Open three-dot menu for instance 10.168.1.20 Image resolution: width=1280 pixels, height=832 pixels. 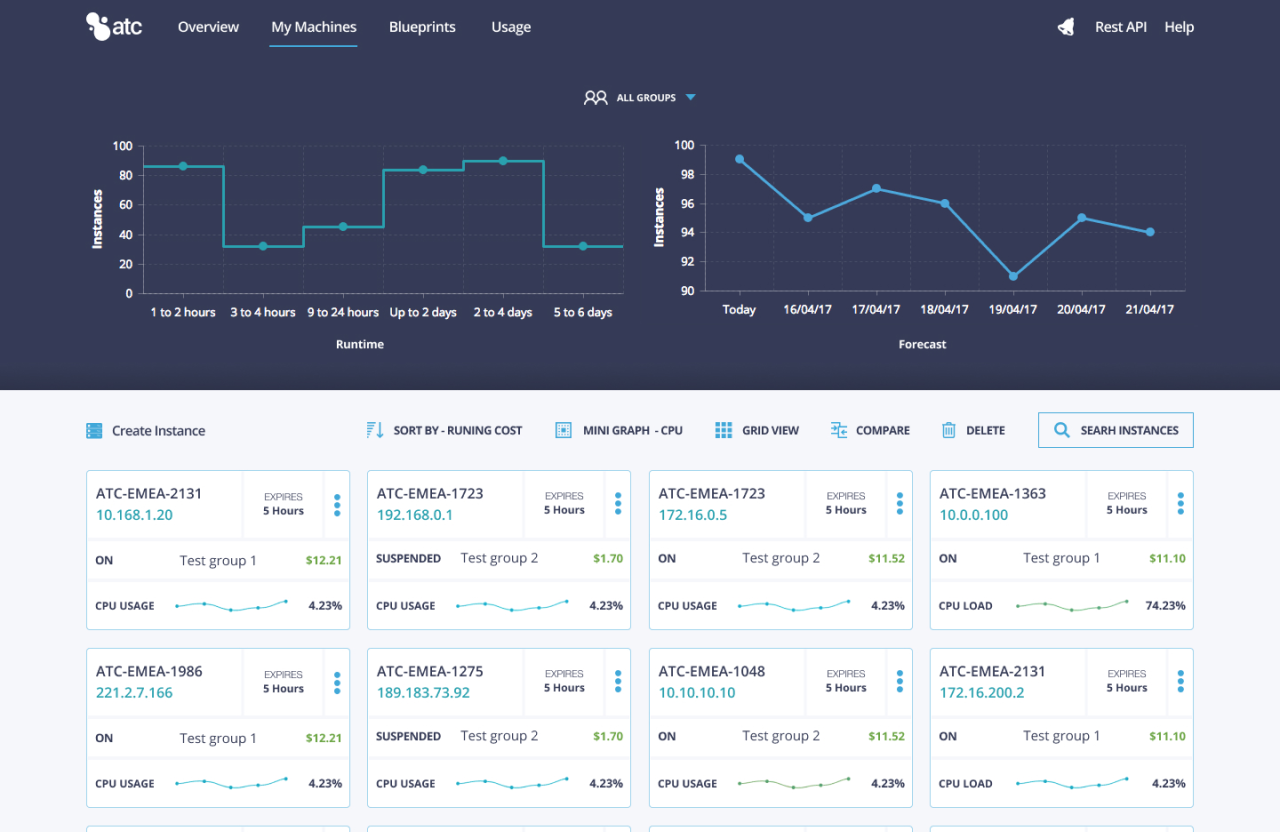[x=337, y=505]
